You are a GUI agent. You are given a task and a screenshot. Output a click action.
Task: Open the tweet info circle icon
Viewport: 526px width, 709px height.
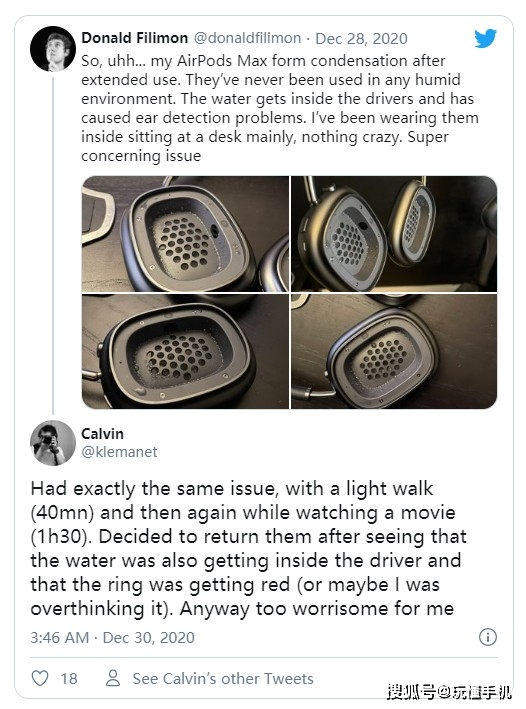[488, 637]
